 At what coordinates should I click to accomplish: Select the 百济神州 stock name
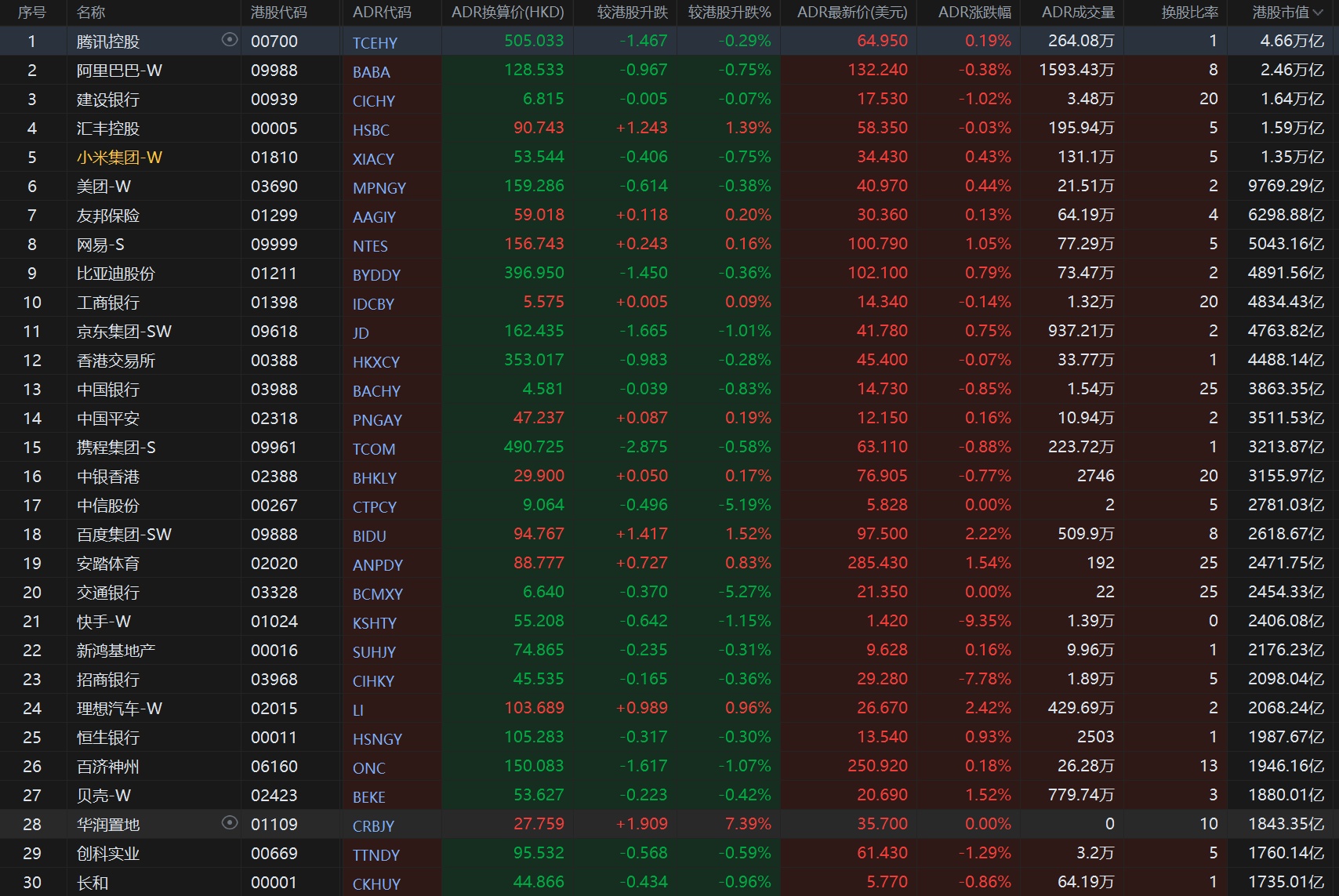[108, 767]
